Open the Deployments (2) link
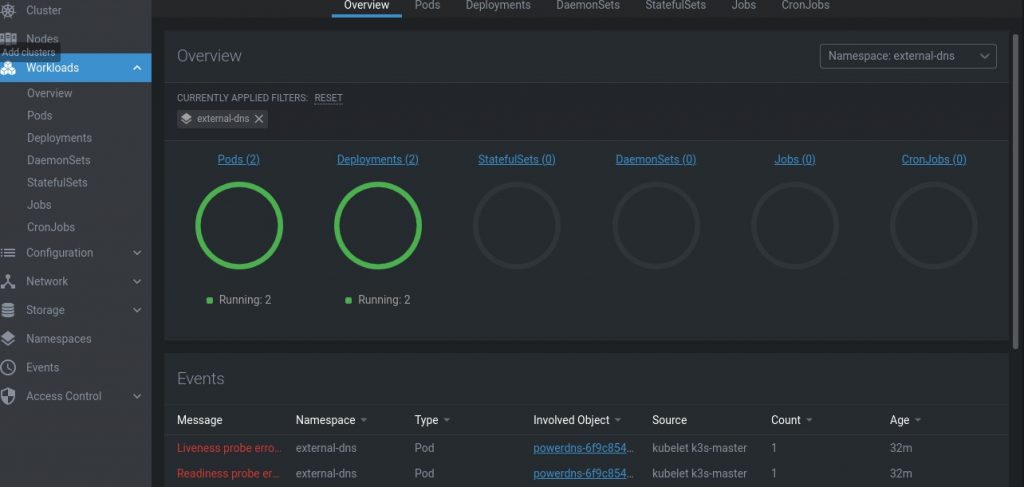Image resolution: width=1024 pixels, height=487 pixels. click(377, 159)
